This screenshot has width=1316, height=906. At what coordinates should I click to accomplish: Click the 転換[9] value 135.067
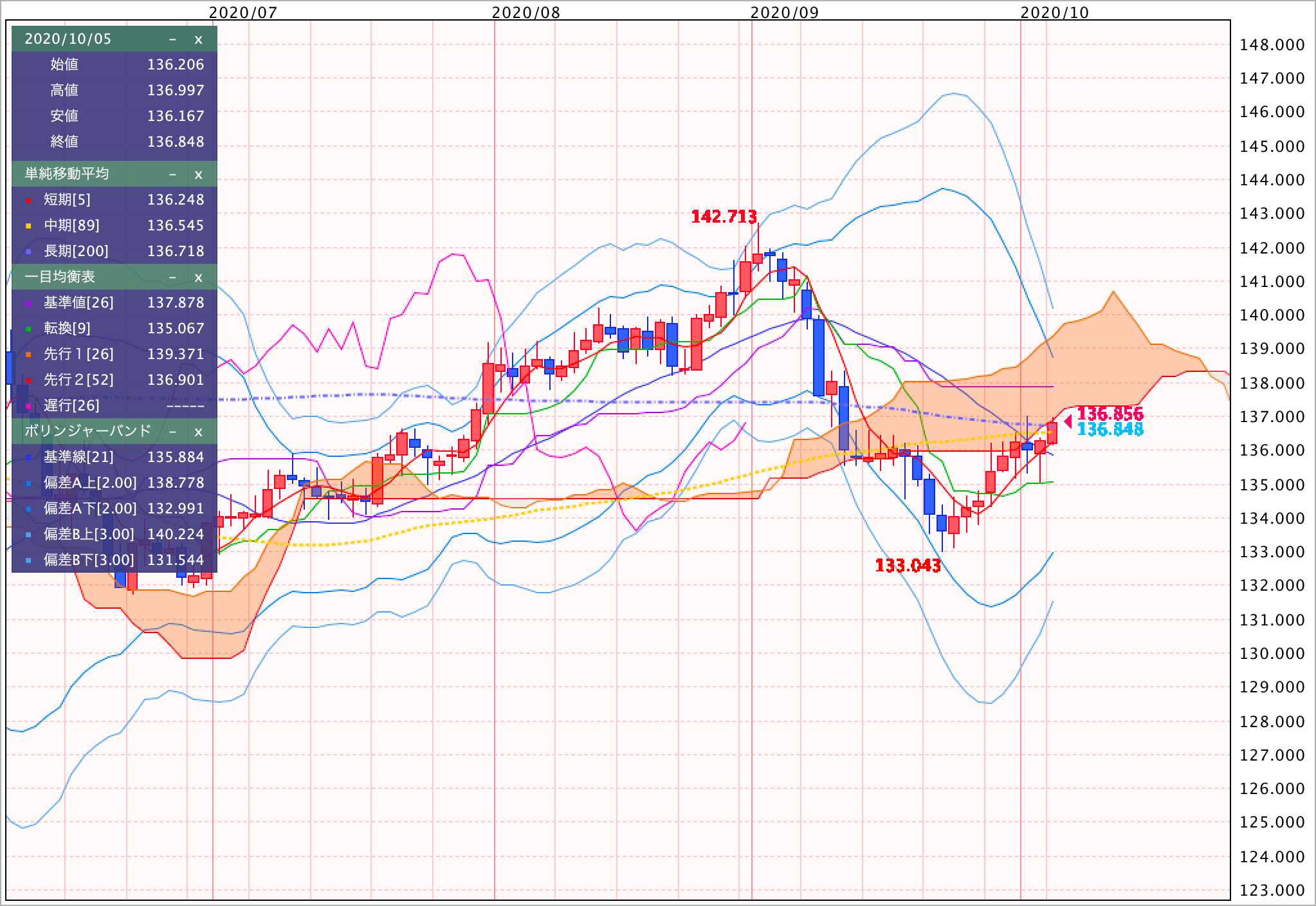point(176,329)
